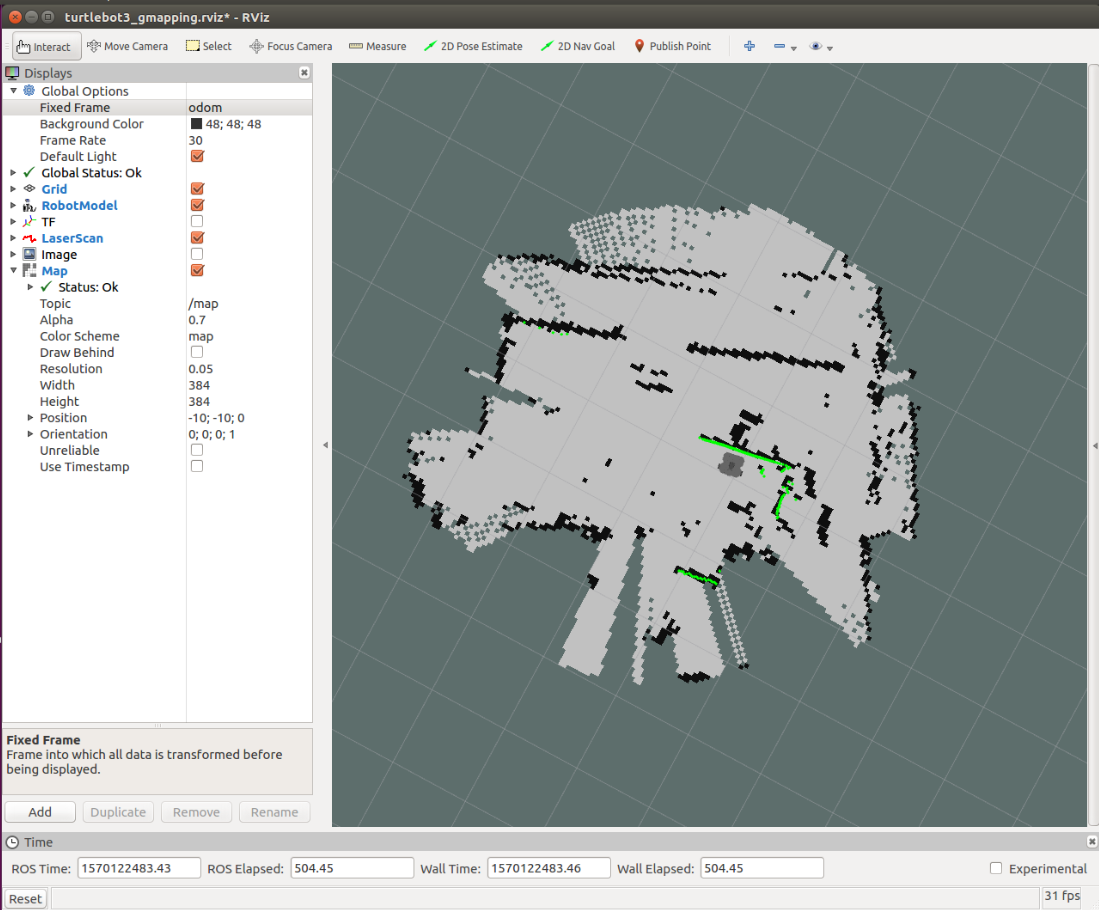Click the clock icon in Time panel
This screenshot has height=910, width=1099.
[x=12, y=842]
